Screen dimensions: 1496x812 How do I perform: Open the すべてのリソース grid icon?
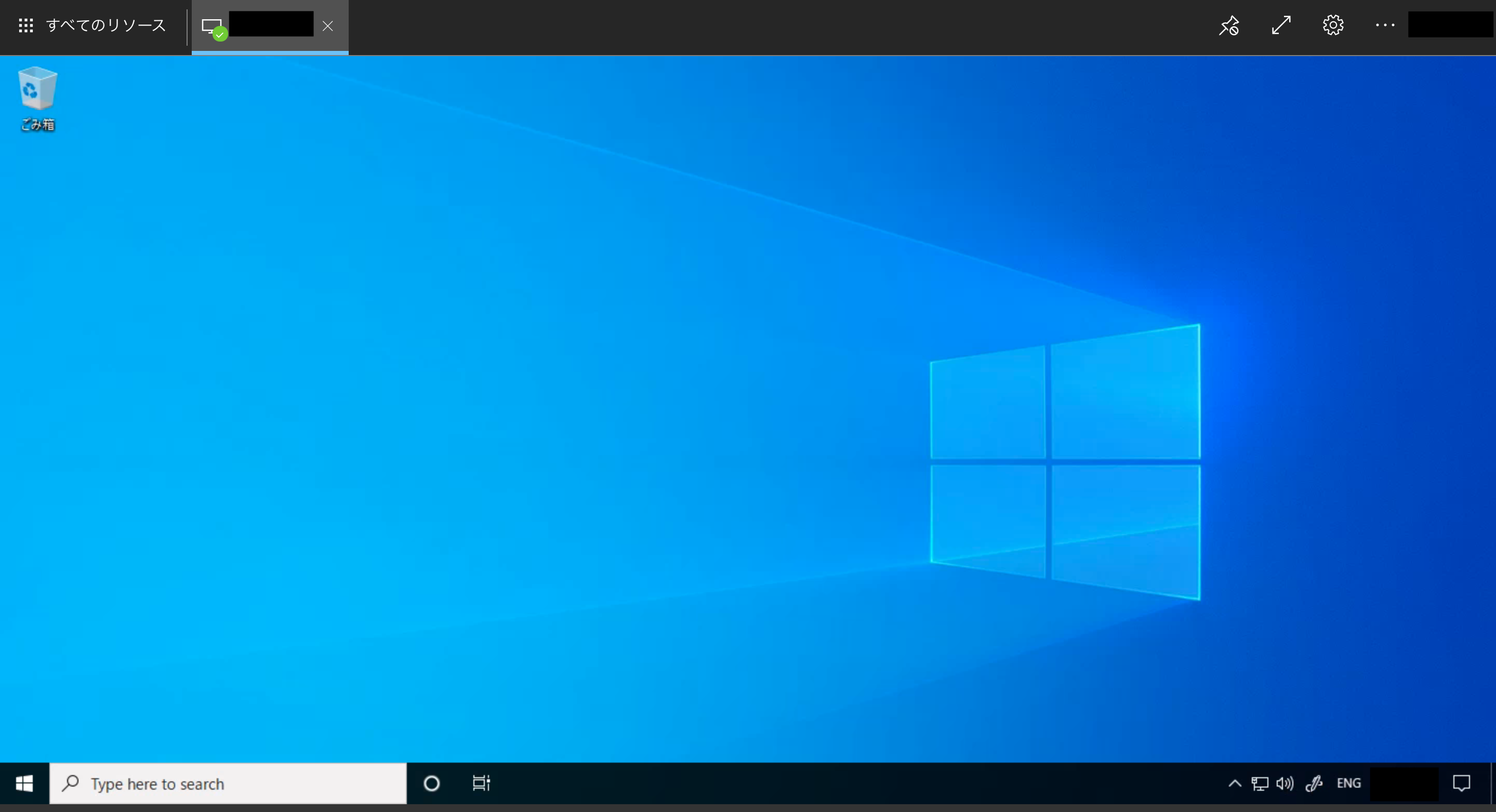click(25, 25)
